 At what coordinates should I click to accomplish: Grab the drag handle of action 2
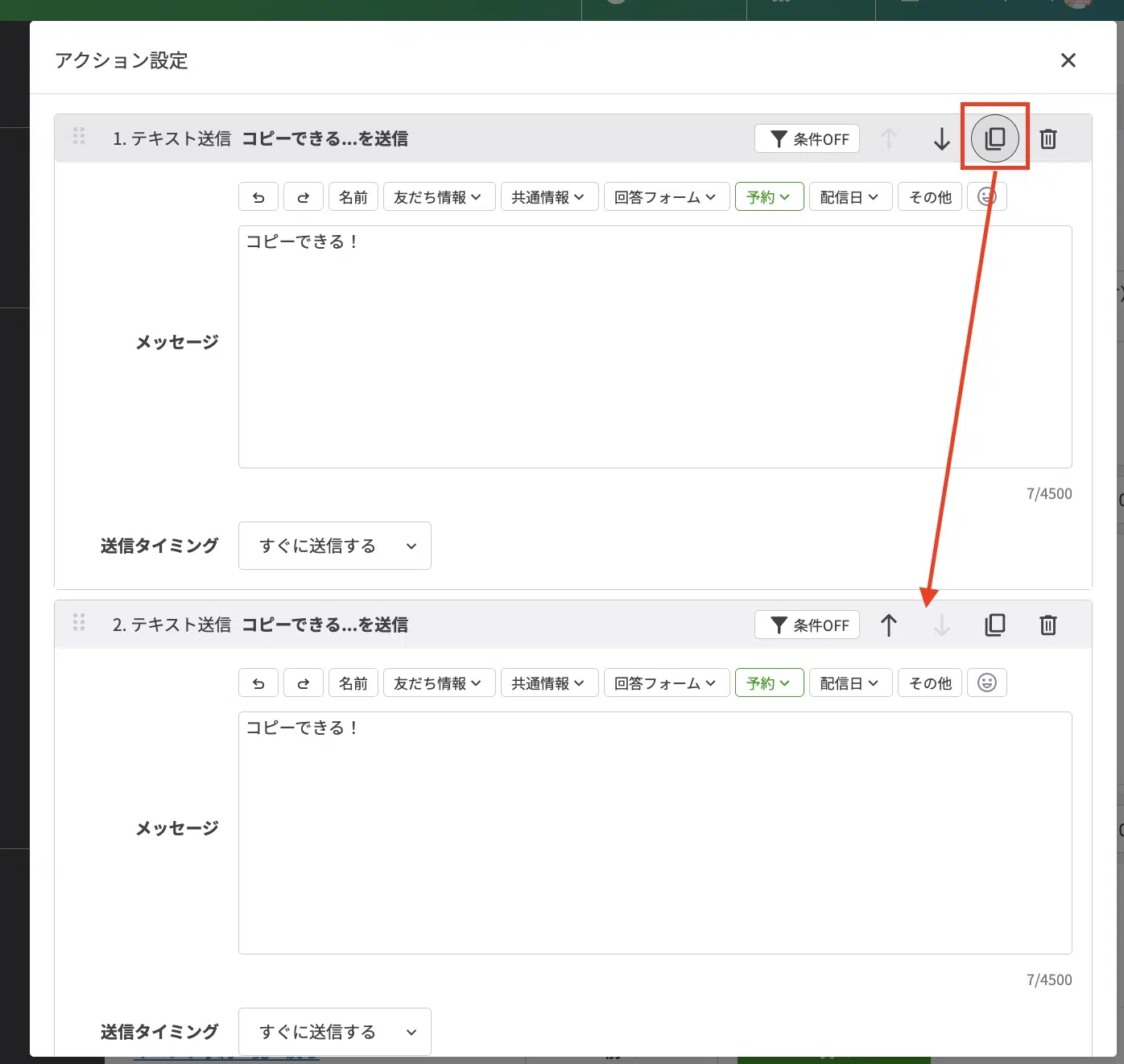coord(79,622)
